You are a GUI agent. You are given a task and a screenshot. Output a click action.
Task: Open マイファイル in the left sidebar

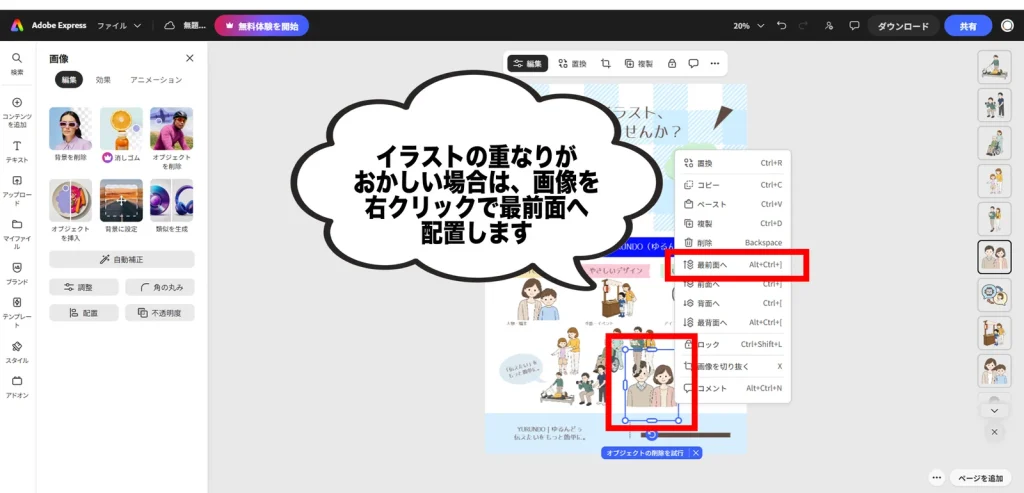(x=17, y=234)
